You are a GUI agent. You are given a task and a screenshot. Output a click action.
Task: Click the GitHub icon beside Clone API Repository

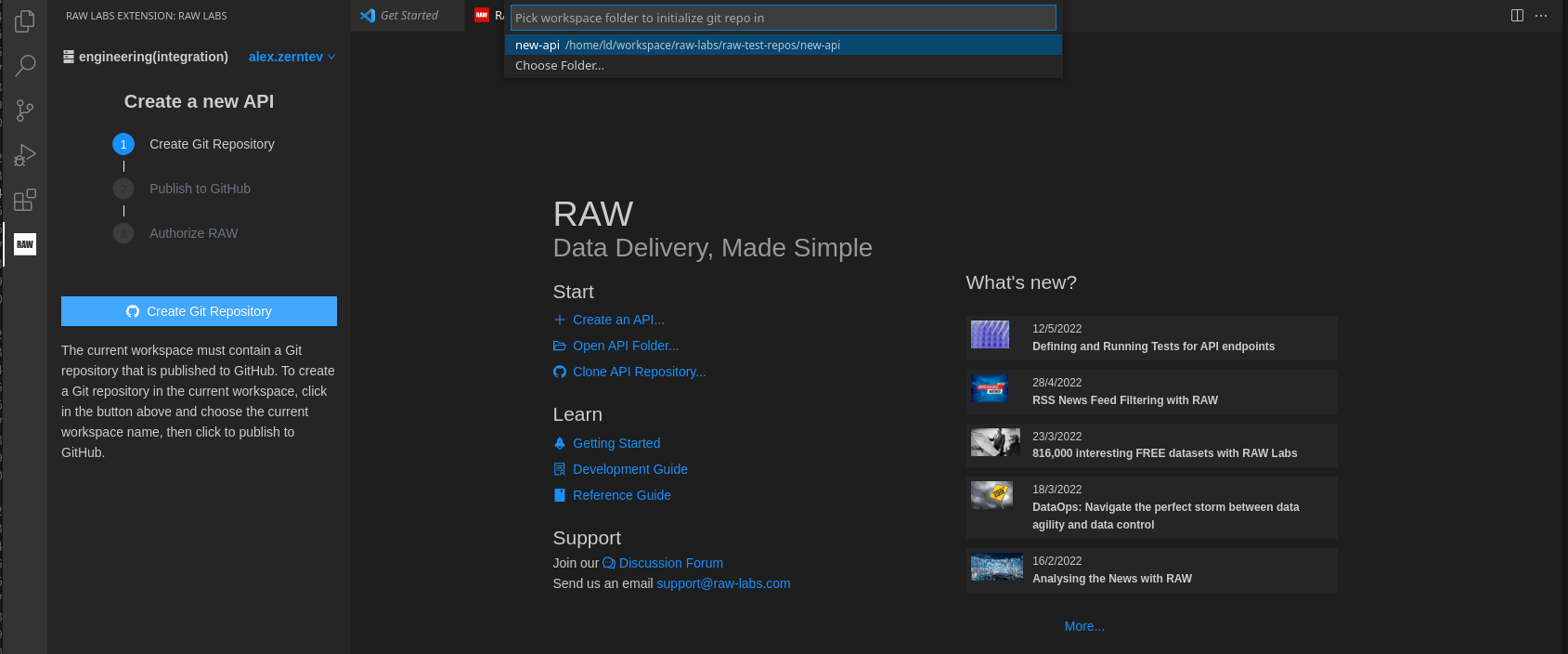560,372
